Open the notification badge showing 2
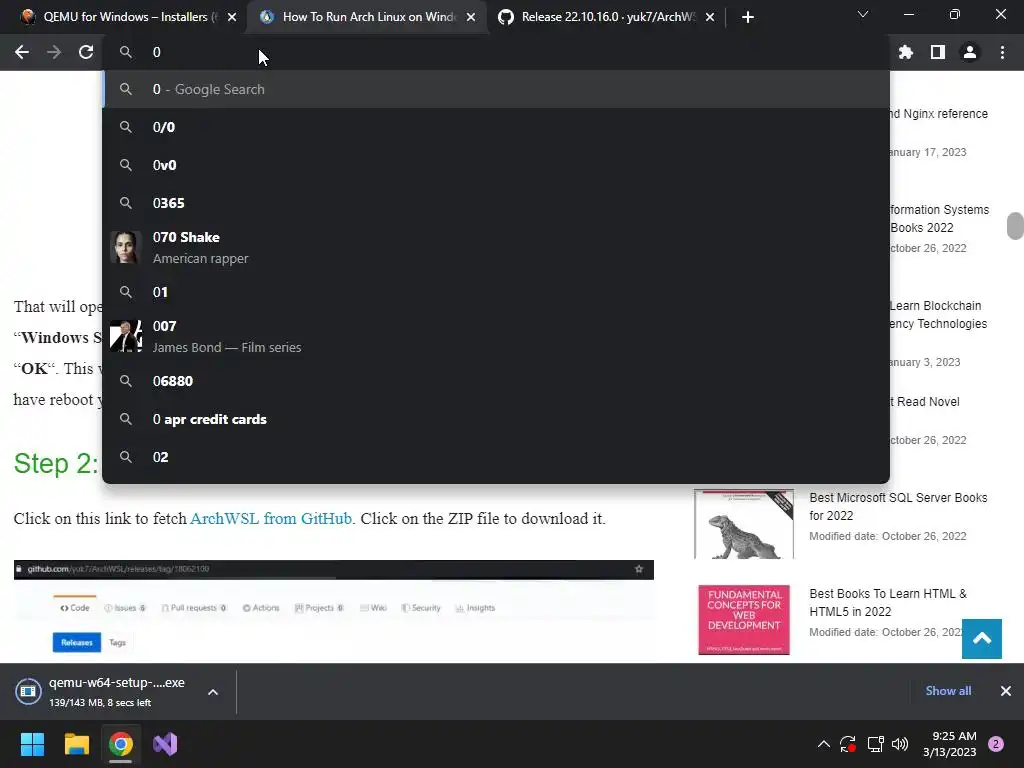This screenshot has height=768, width=1024. pos(996,744)
